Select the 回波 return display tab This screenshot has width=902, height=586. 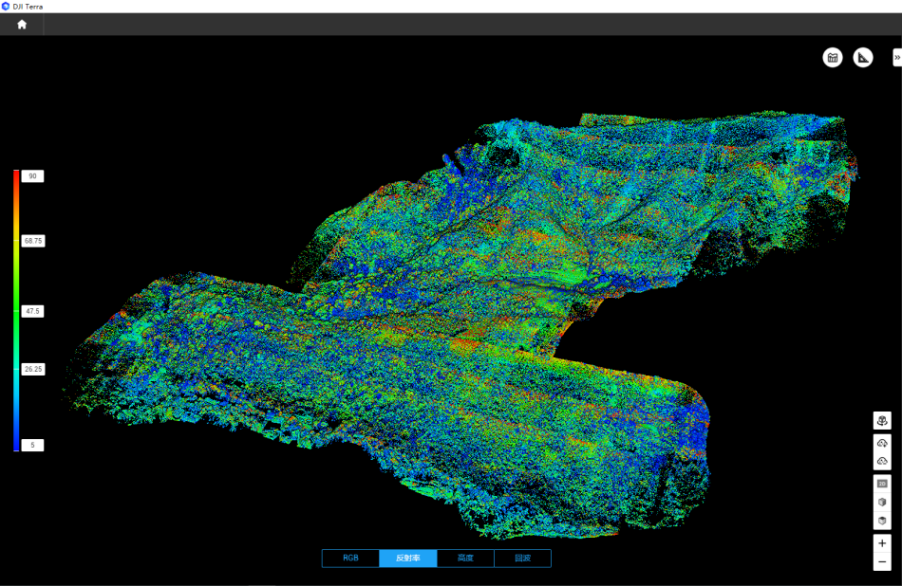(x=522, y=558)
